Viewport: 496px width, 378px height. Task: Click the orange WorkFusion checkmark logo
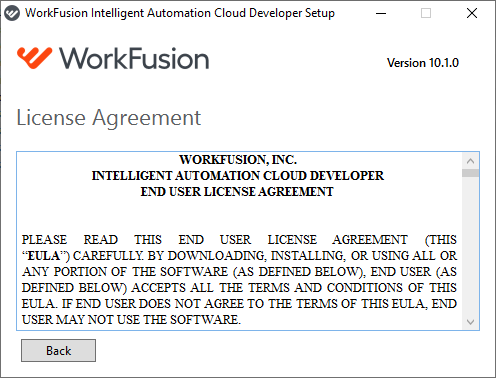pos(35,58)
